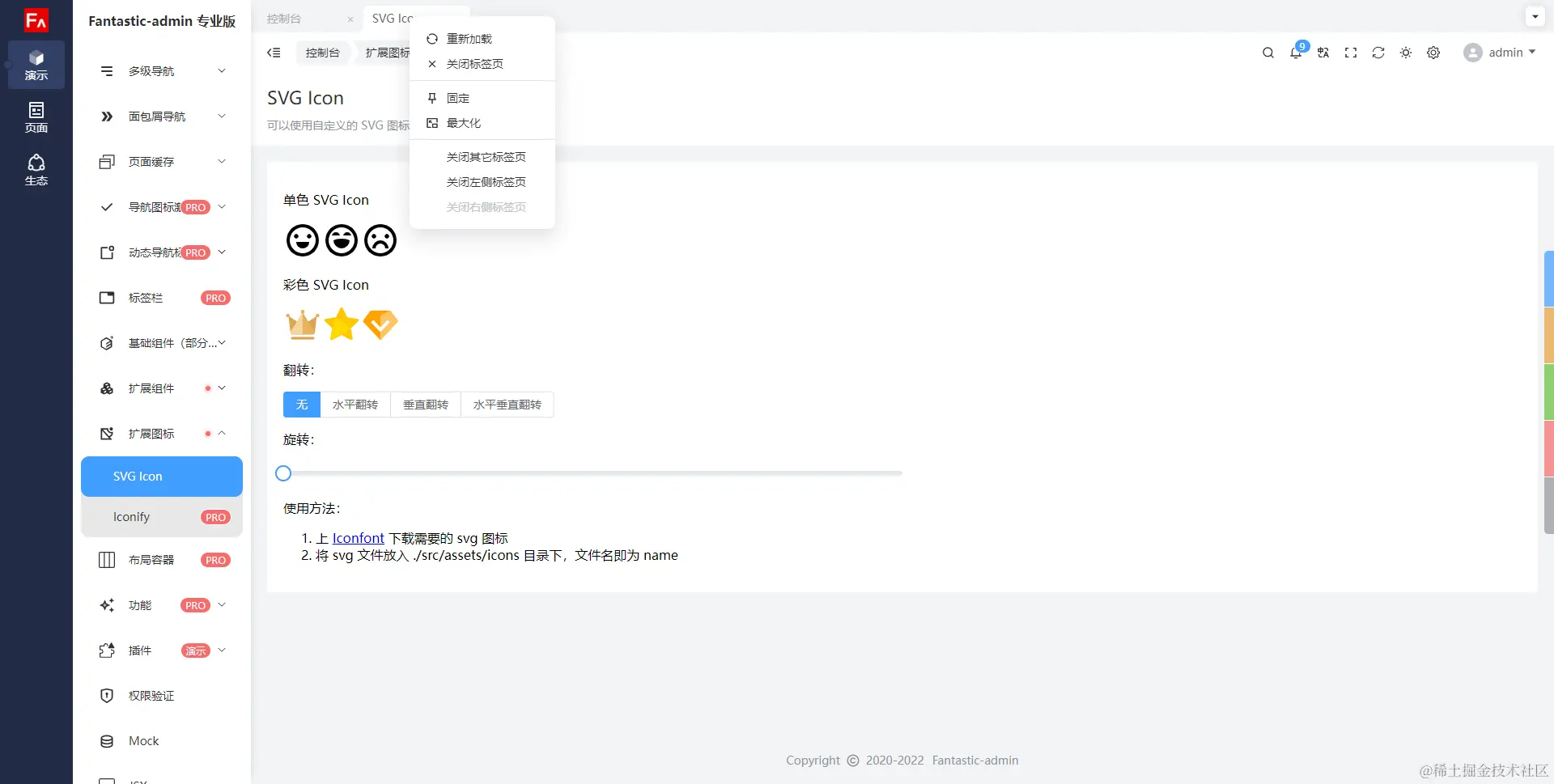The width and height of the screenshot is (1554, 784).
Task: Toggle fullscreen mode icon
Action: (1351, 53)
